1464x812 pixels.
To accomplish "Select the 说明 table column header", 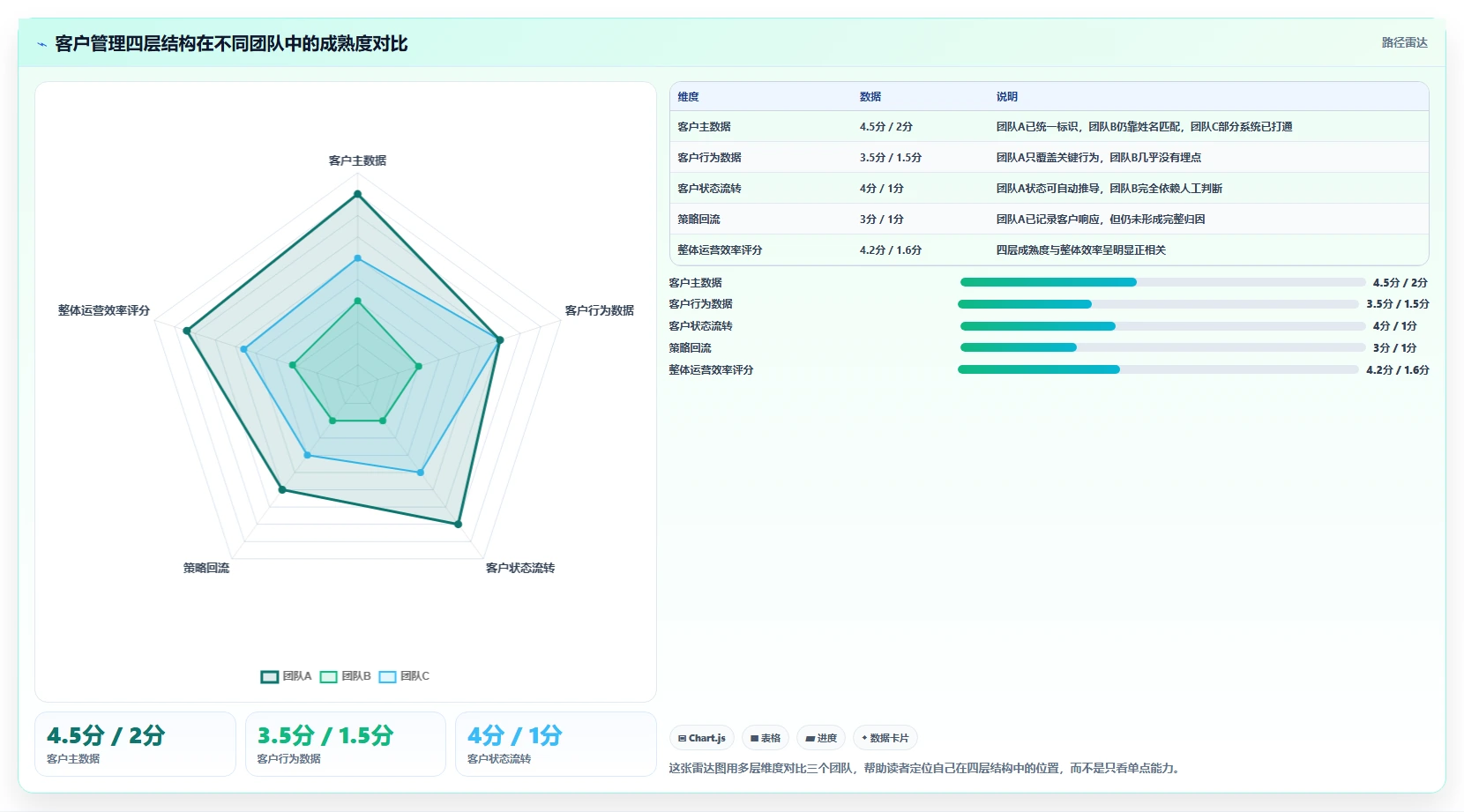I will click(x=1007, y=97).
